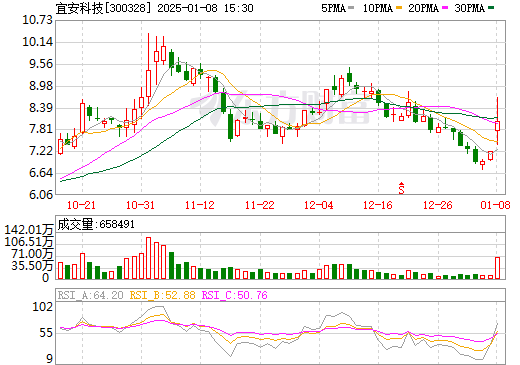Screen dimensions: 520x365
Task: Click the 11-12 date label
Action: pos(200,205)
